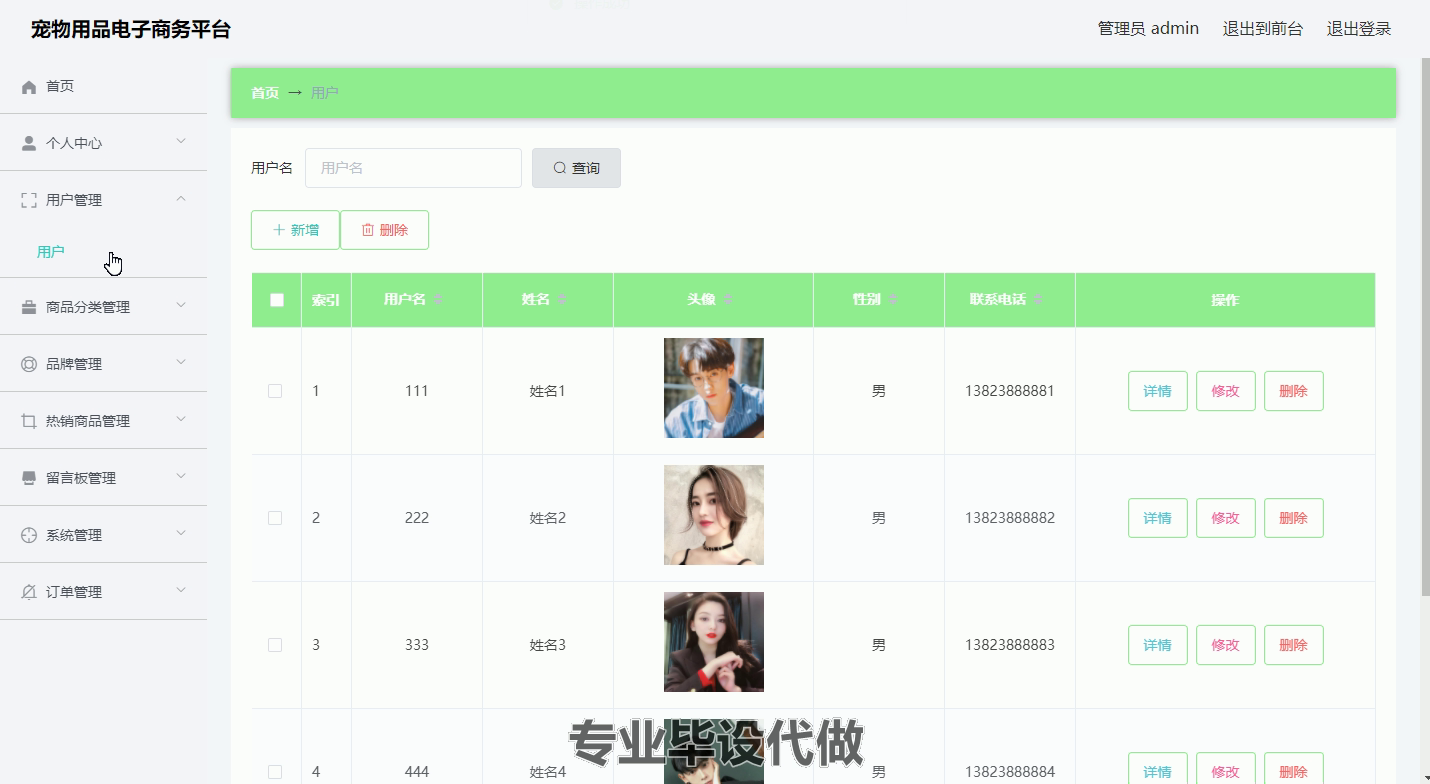The height and width of the screenshot is (784, 1430).
Task: Expand the 商品分类管理 chevron
Action: tap(181, 306)
